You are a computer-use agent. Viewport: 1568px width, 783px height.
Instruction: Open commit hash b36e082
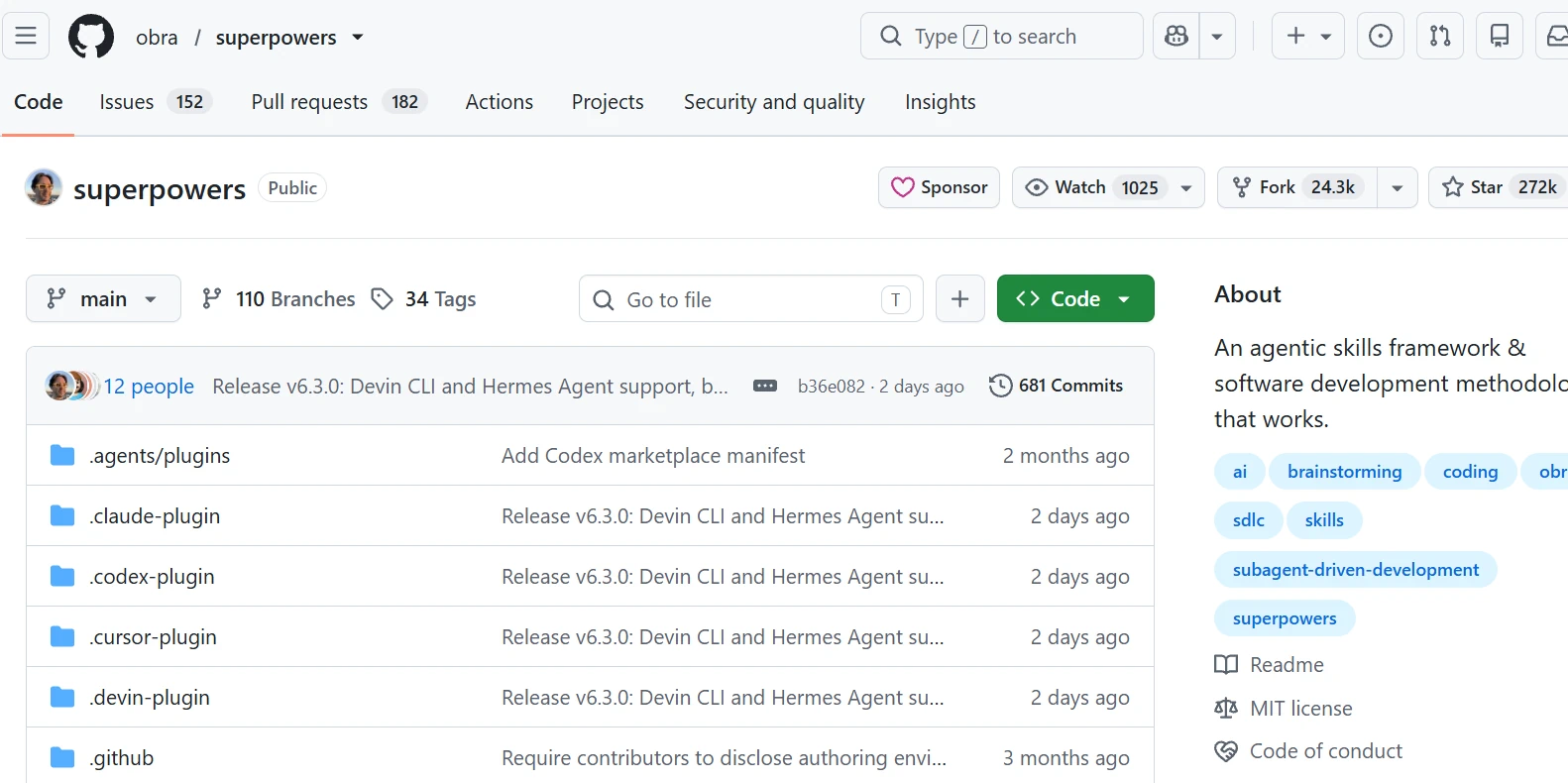pos(832,387)
